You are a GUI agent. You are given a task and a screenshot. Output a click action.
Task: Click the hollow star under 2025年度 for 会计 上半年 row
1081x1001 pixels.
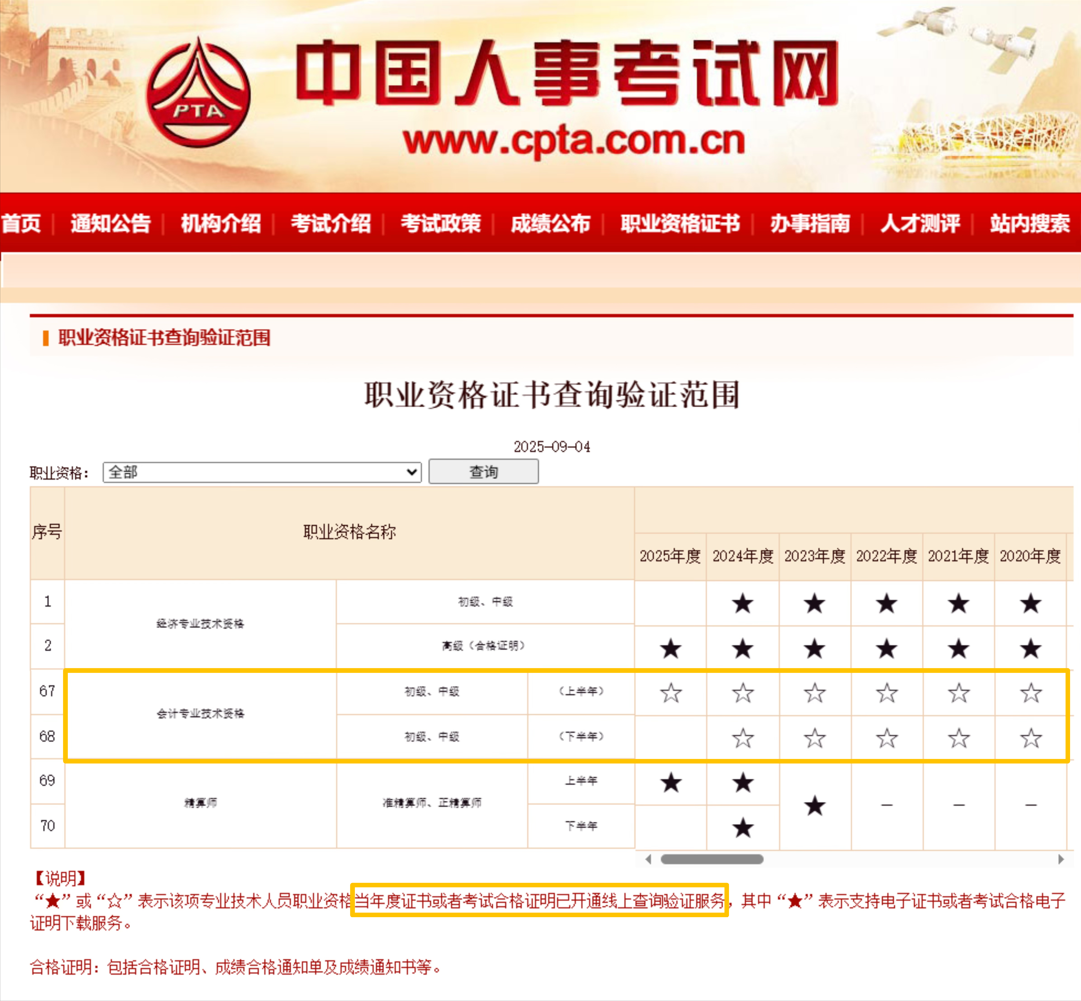pyautogui.click(x=669, y=691)
